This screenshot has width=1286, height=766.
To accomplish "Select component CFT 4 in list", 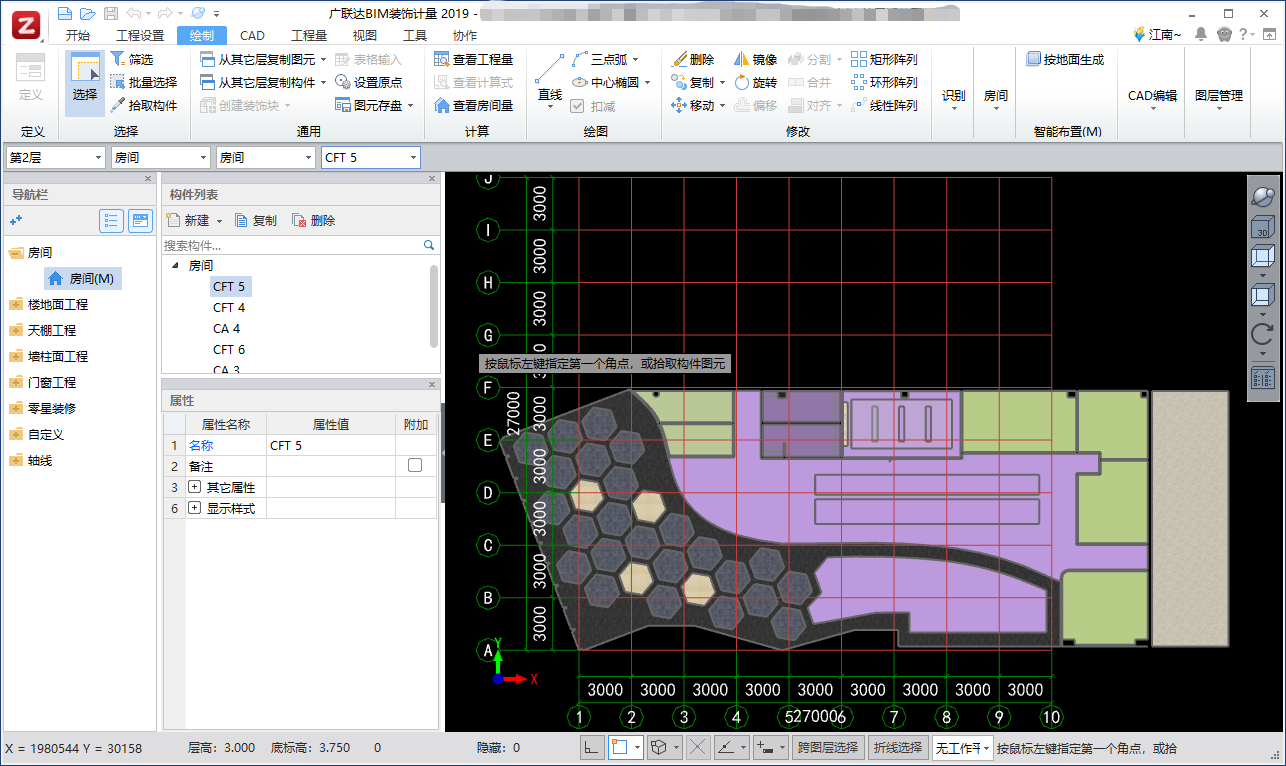I will point(229,308).
